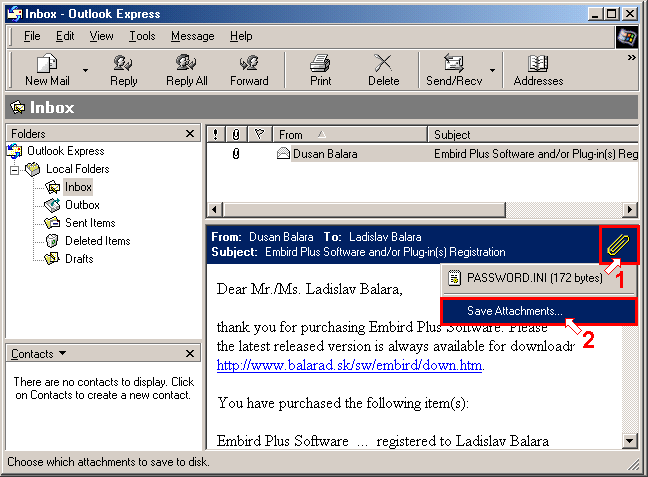Screen dimensions: 648x477
Task: Maximize the Outlook Express window
Action: point(612,14)
